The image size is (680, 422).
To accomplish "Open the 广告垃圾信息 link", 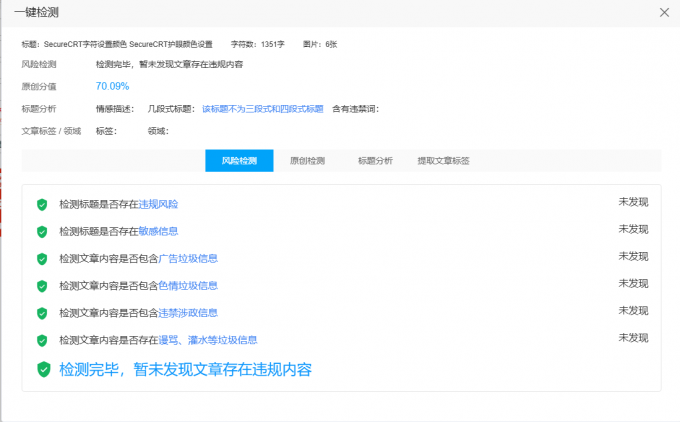I will [x=188, y=258].
